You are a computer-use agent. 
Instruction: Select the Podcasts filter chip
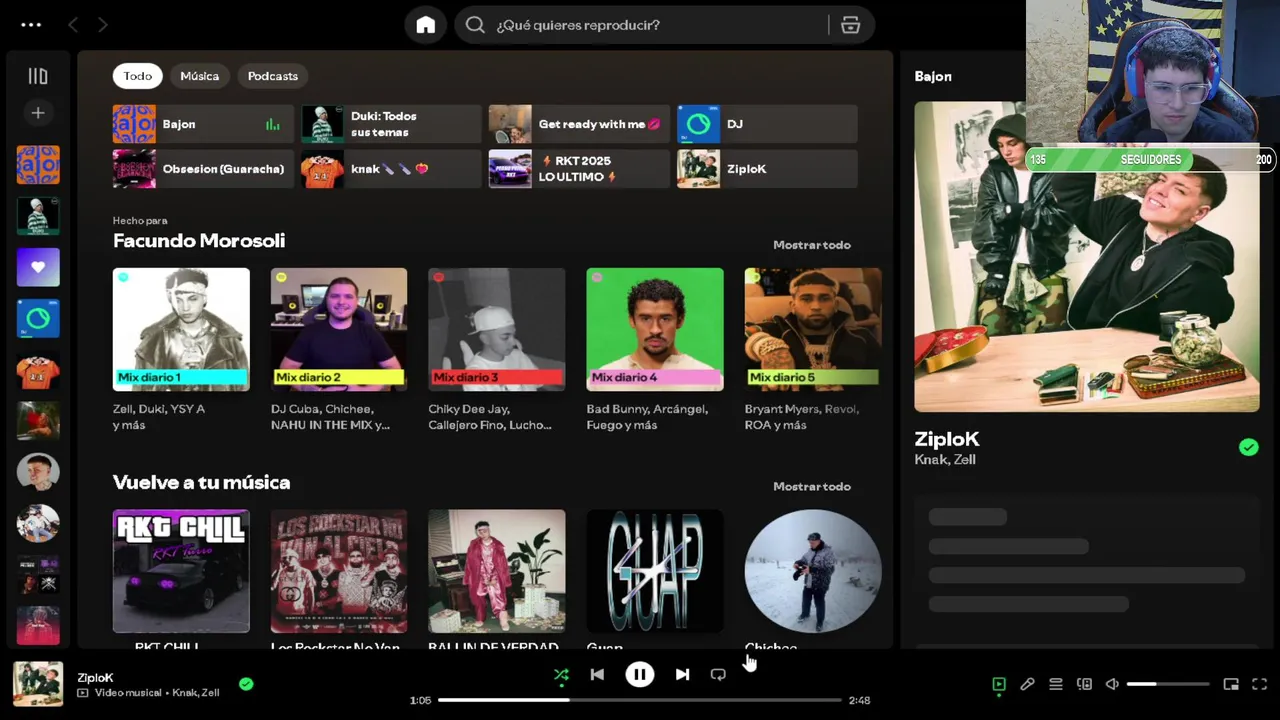pos(273,76)
